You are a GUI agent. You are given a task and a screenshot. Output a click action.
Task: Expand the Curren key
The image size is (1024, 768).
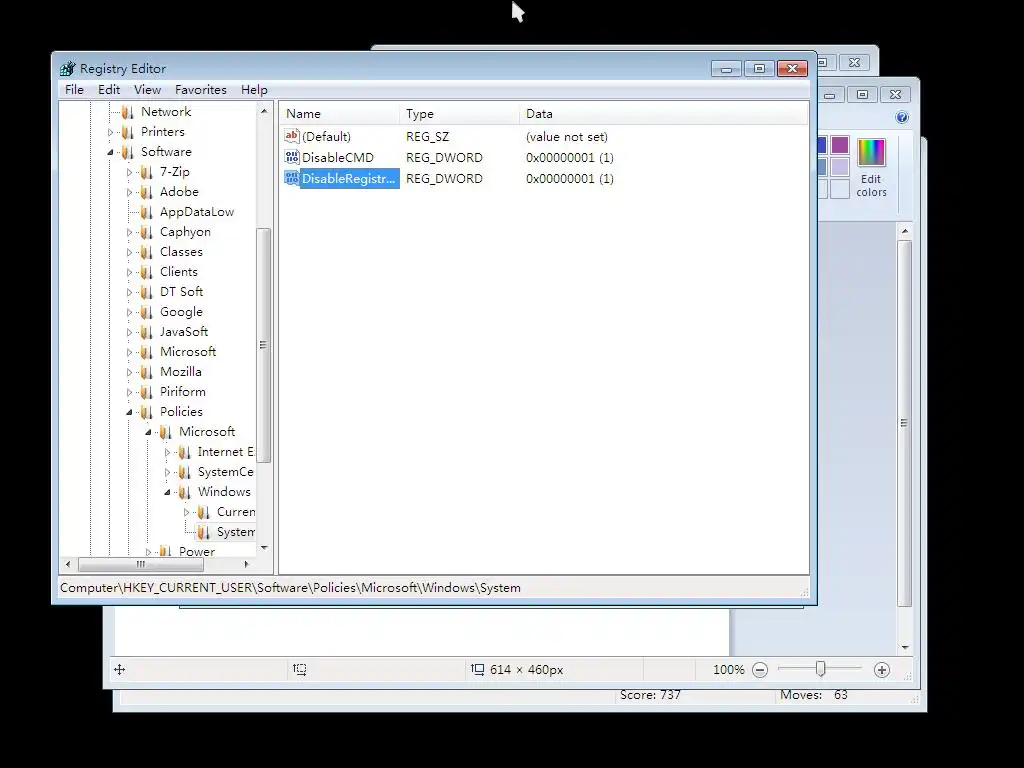[x=186, y=513]
